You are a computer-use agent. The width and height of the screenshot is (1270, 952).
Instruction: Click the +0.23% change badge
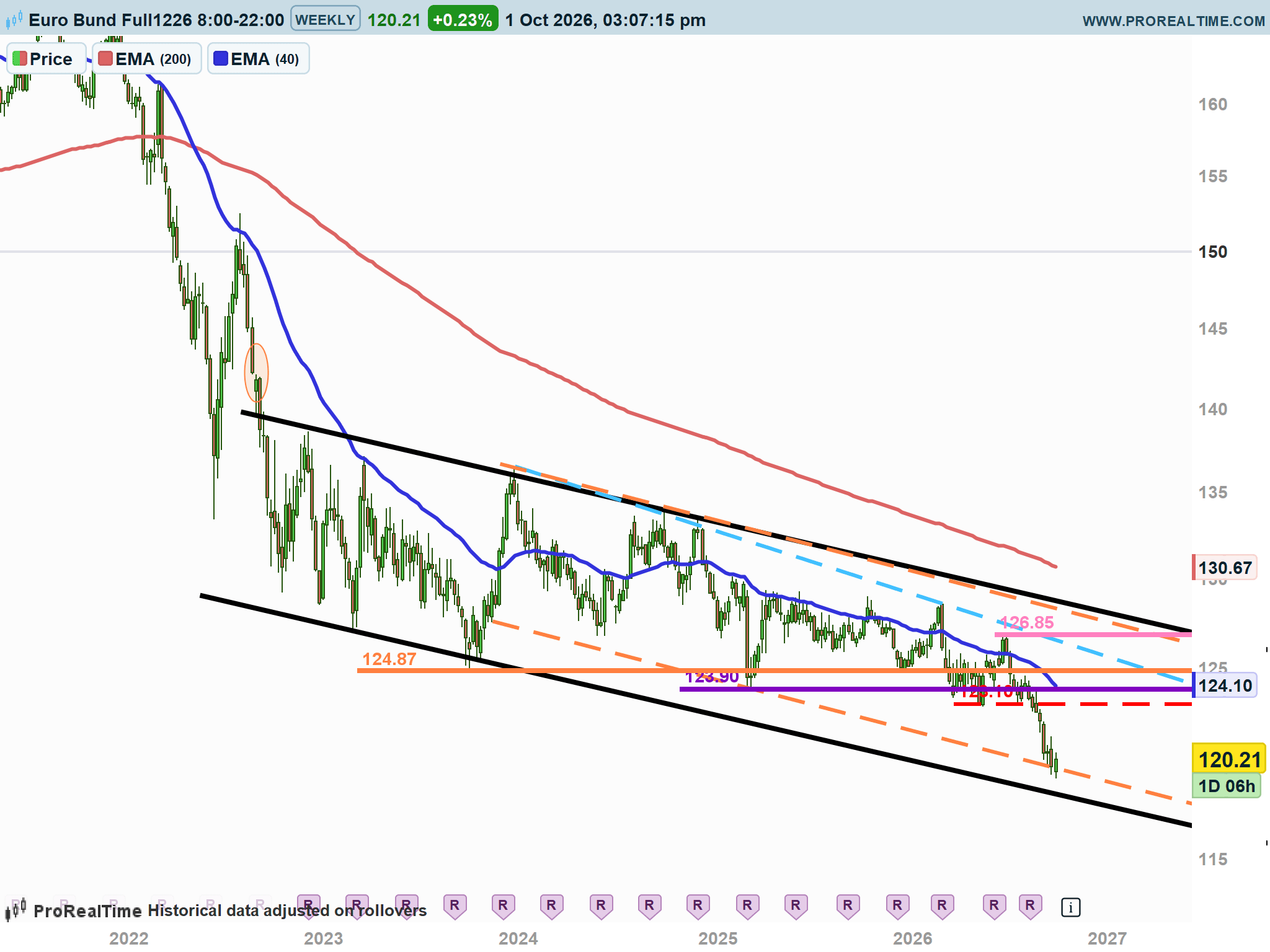pos(463,20)
